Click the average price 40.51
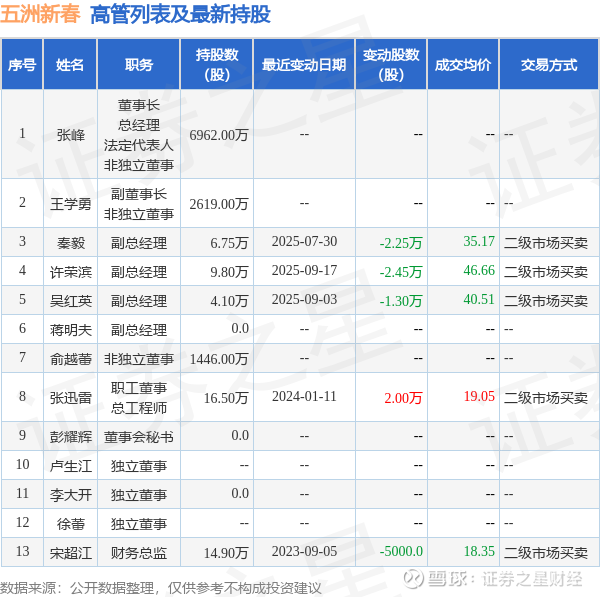The height and width of the screenshot is (597, 600). (479, 300)
